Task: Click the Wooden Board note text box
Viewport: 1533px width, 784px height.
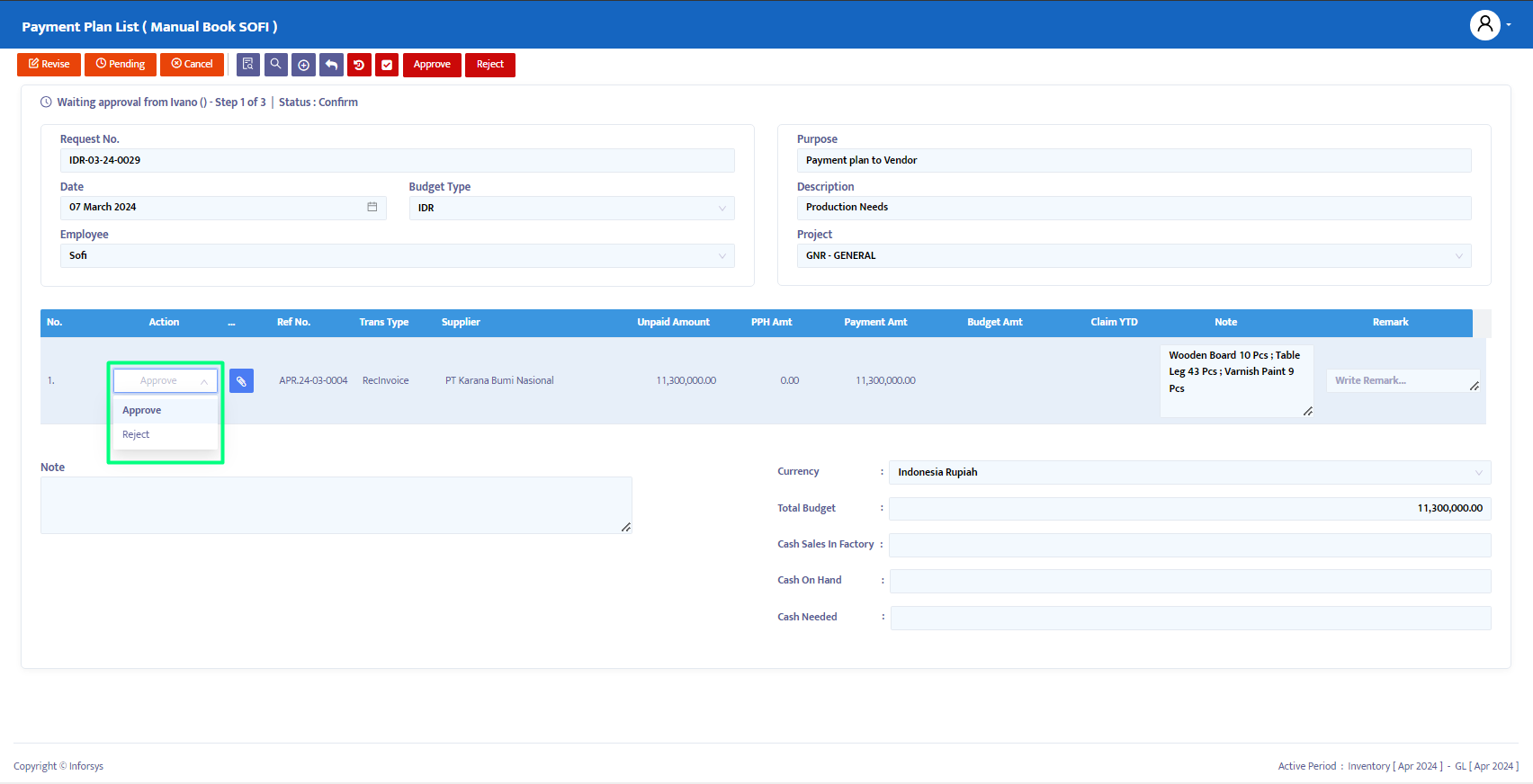Action: pyautogui.click(x=1236, y=381)
